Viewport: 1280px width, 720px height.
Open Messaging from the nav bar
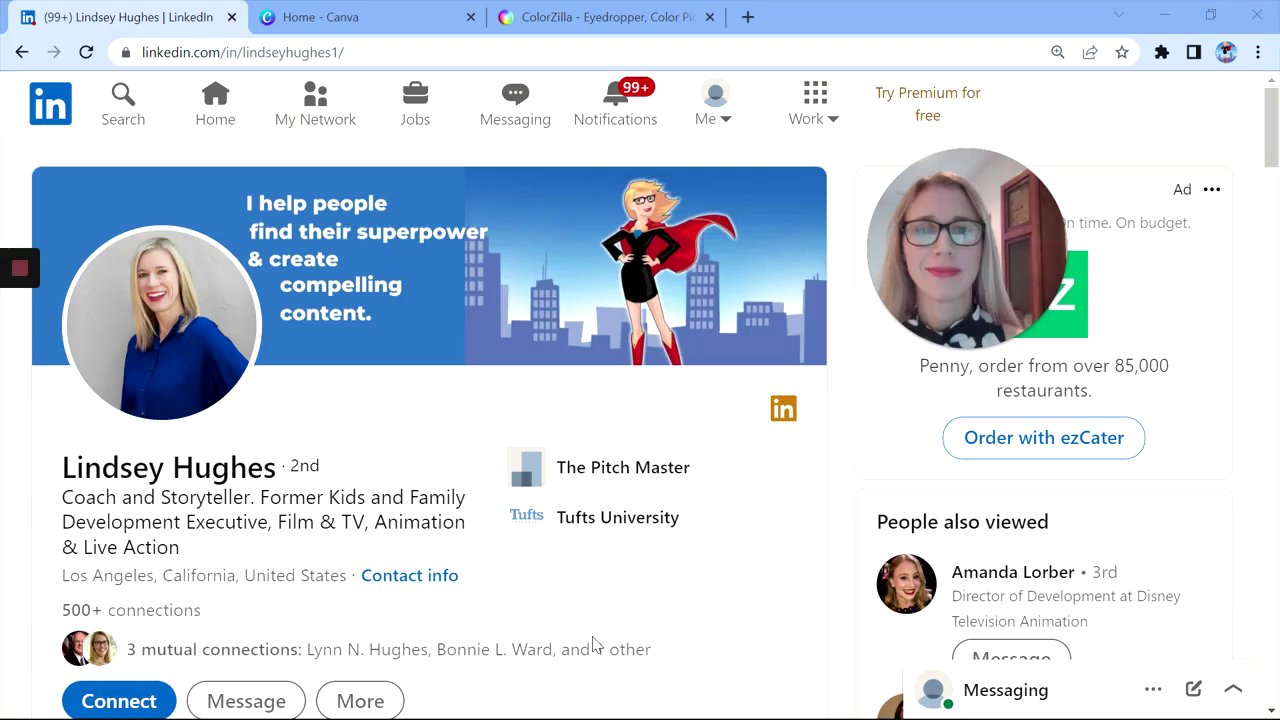pos(515,105)
